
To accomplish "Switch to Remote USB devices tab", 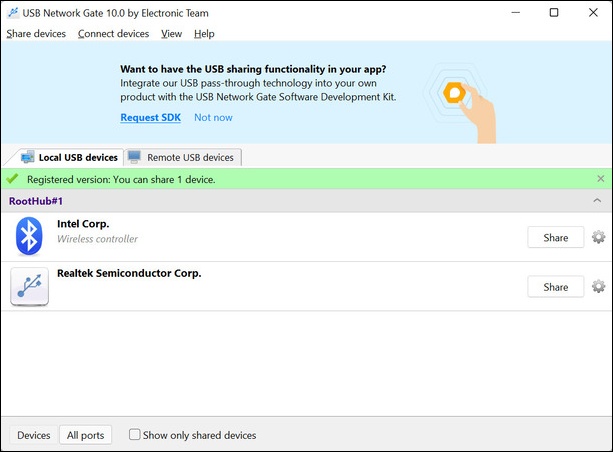I will 183,157.
